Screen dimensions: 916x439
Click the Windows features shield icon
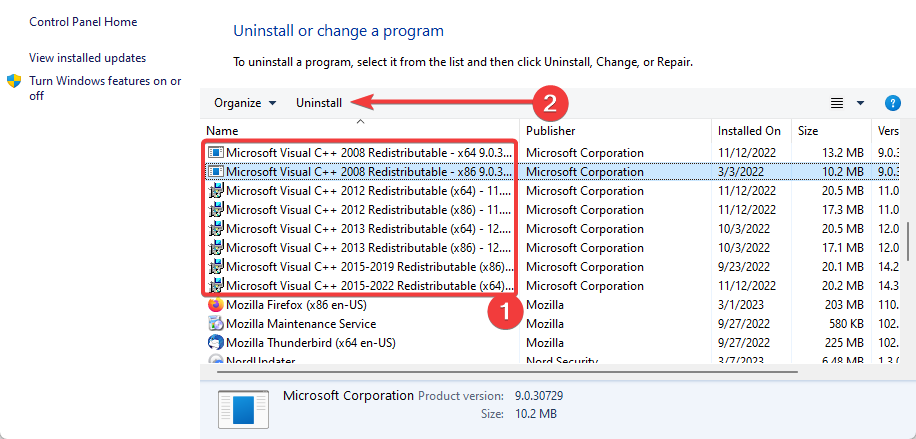pyautogui.click(x=14, y=81)
